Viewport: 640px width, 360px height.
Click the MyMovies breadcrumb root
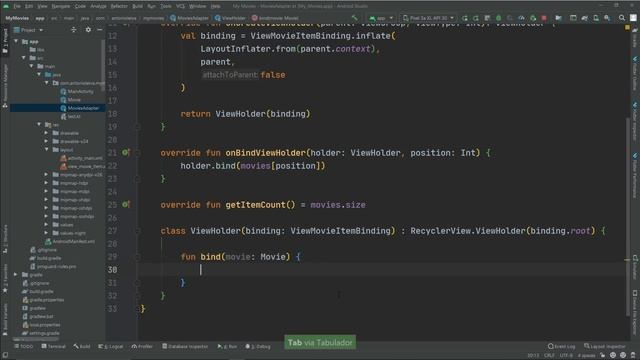click(x=17, y=18)
